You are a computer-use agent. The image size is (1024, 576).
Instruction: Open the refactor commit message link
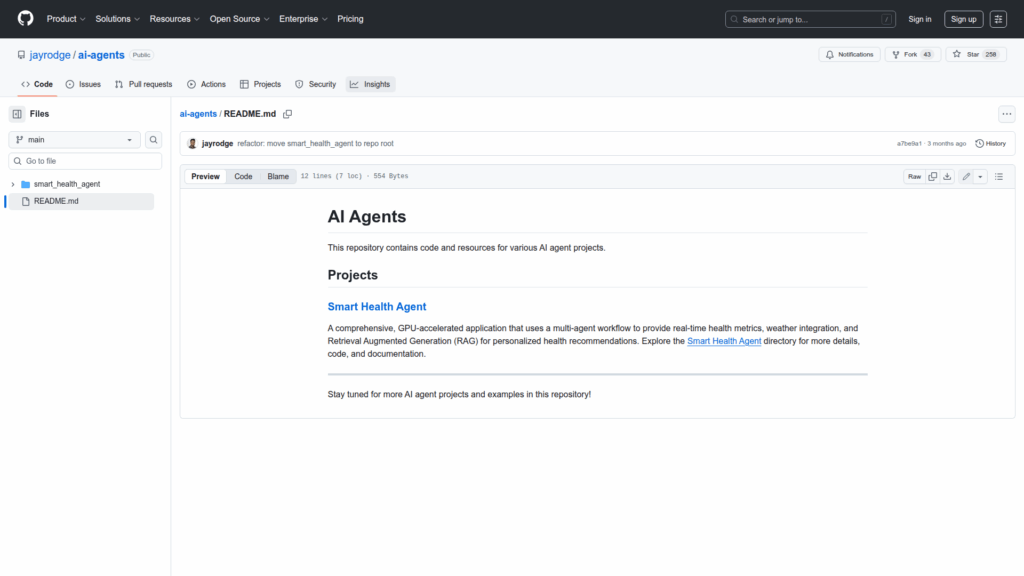click(x=315, y=144)
